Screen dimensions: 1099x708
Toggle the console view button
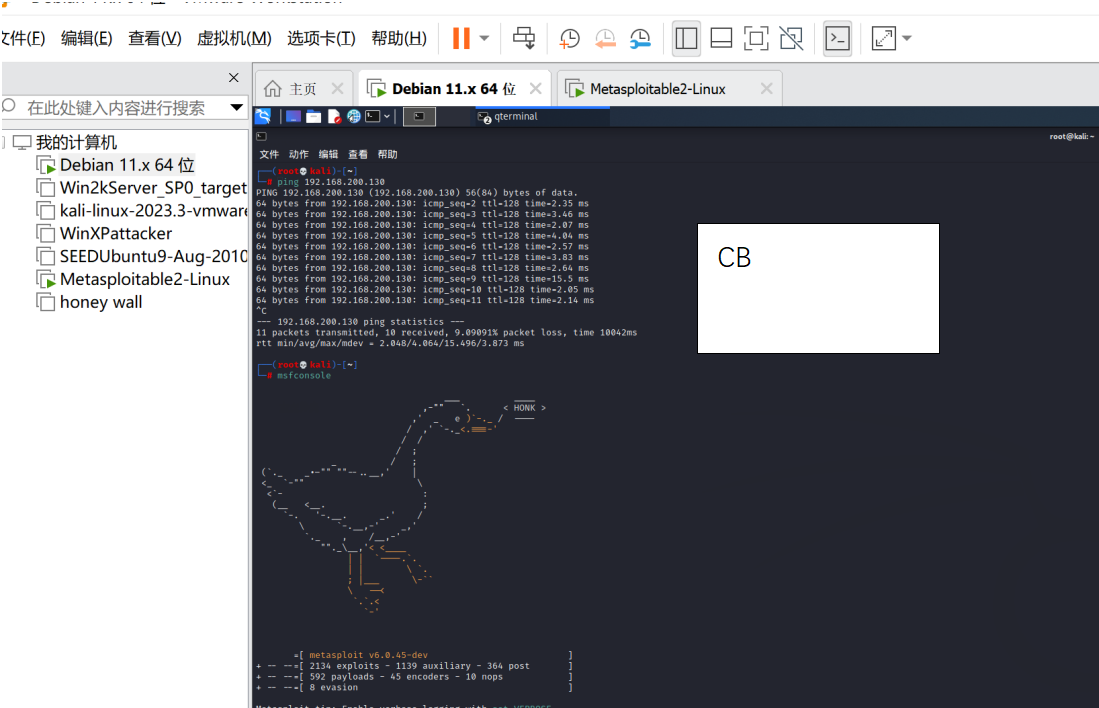[838, 38]
